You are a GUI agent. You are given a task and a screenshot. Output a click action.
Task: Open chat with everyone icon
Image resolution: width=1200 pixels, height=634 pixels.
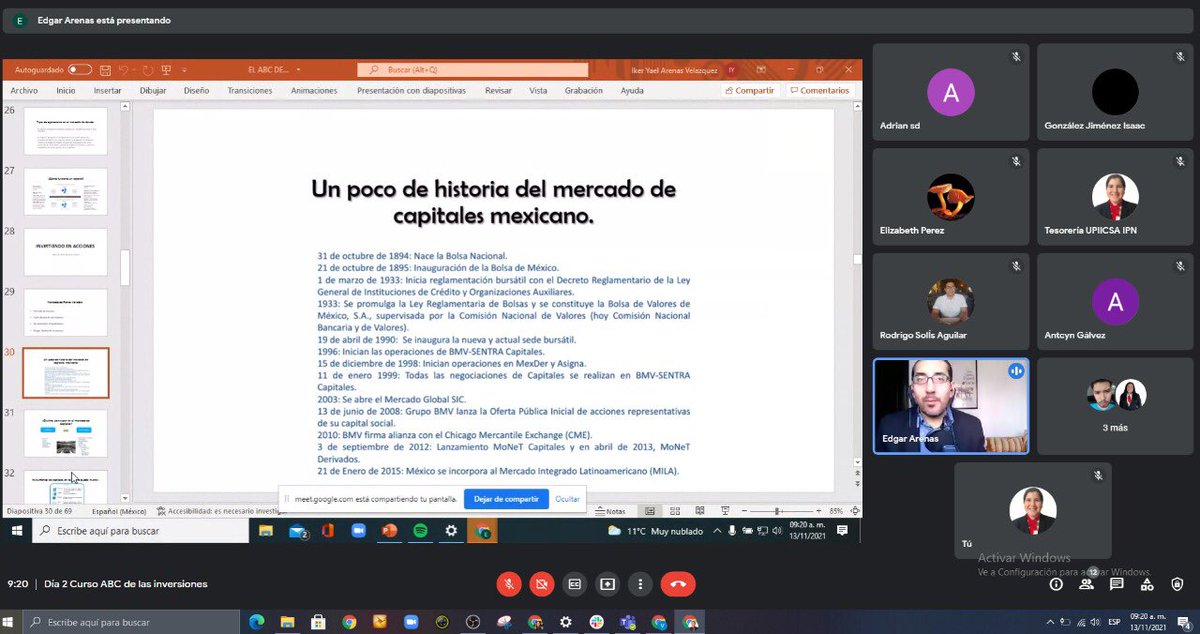pyautogui.click(x=1117, y=584)
